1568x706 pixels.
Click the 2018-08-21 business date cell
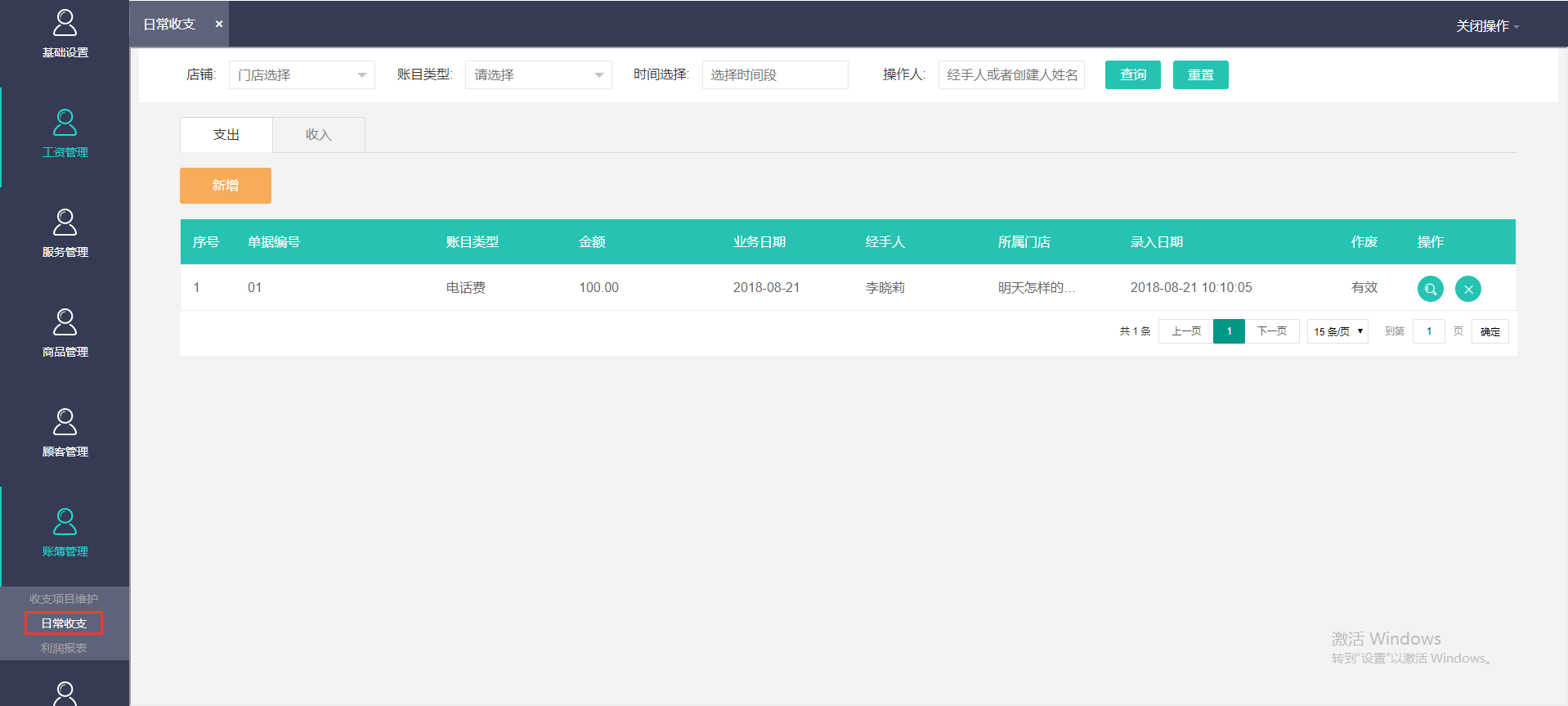tap(766, 288)
